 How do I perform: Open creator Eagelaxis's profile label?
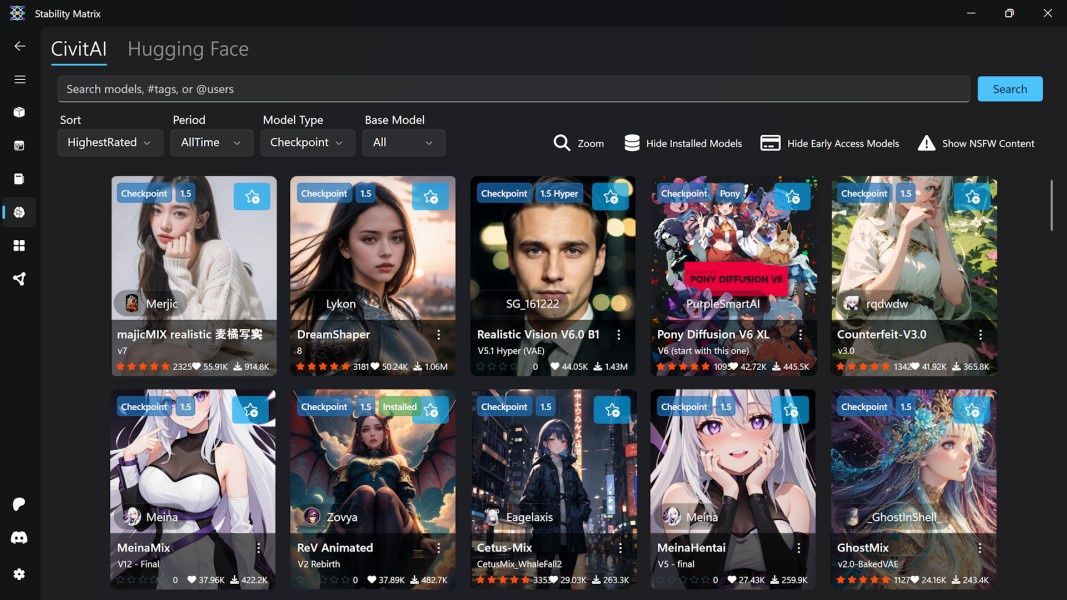(x=520, y=517)
